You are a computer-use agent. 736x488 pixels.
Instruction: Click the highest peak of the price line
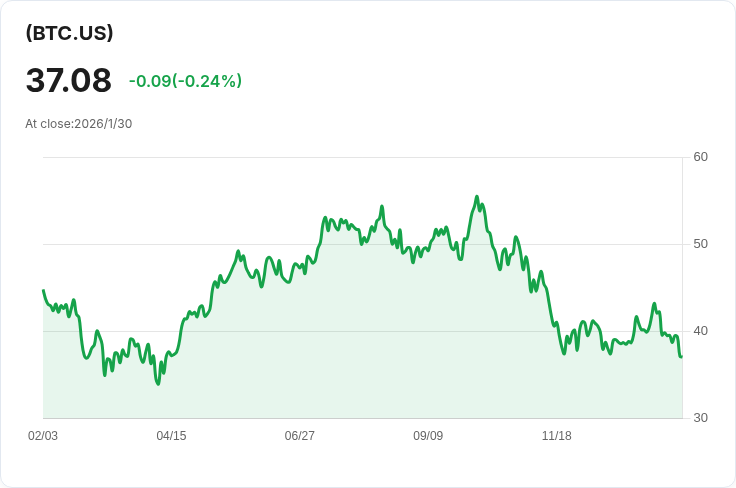[x=477, y=197]
